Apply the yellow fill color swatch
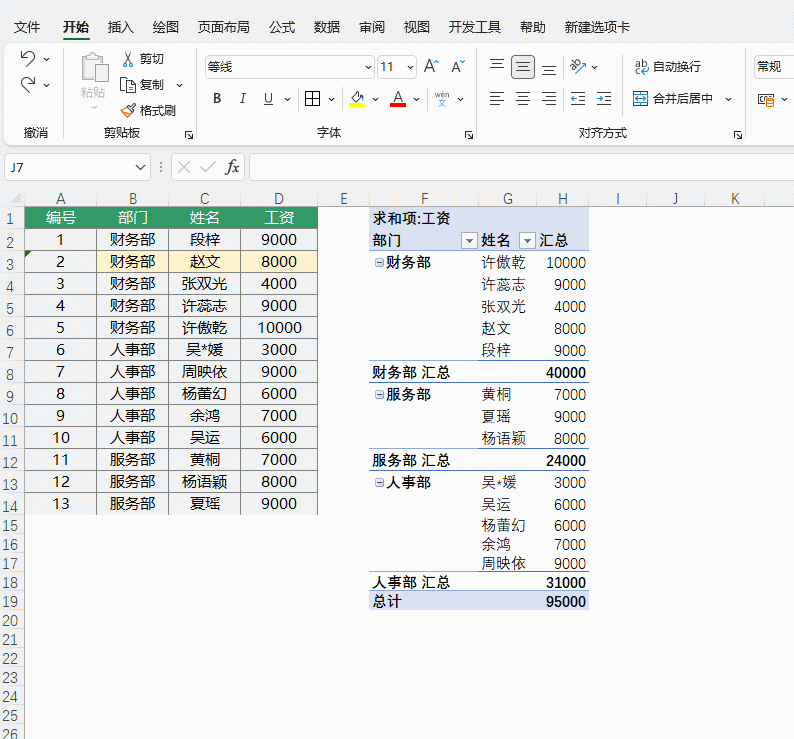 click(x=357, y=99)
